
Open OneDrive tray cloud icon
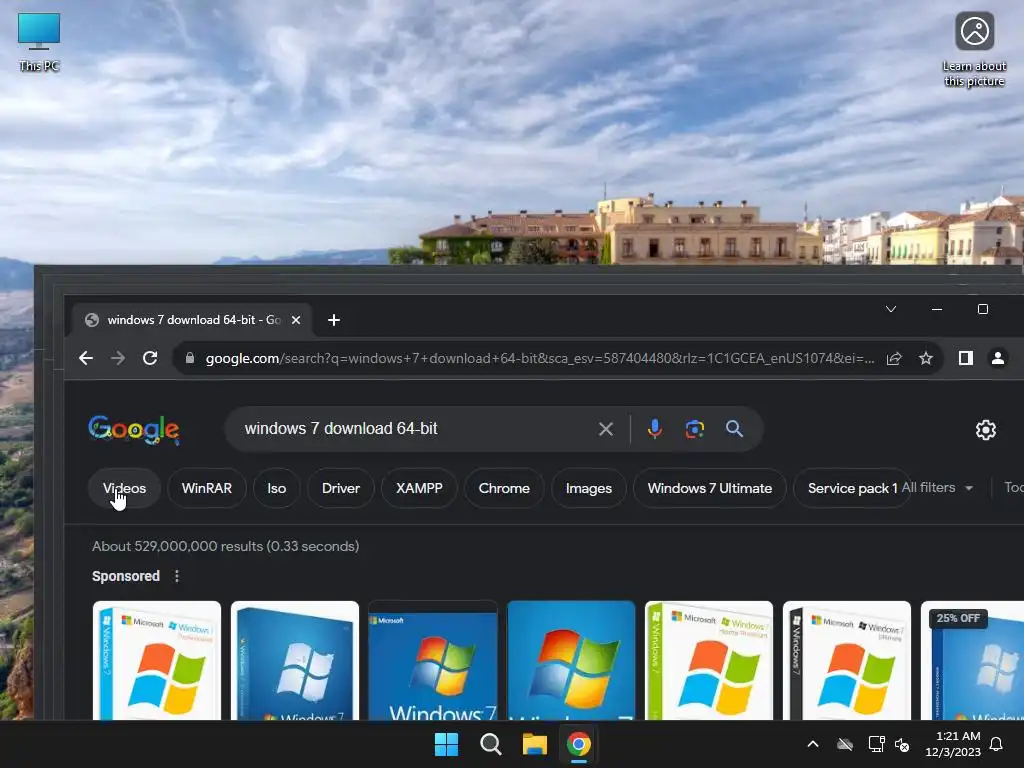coord(845,744)
